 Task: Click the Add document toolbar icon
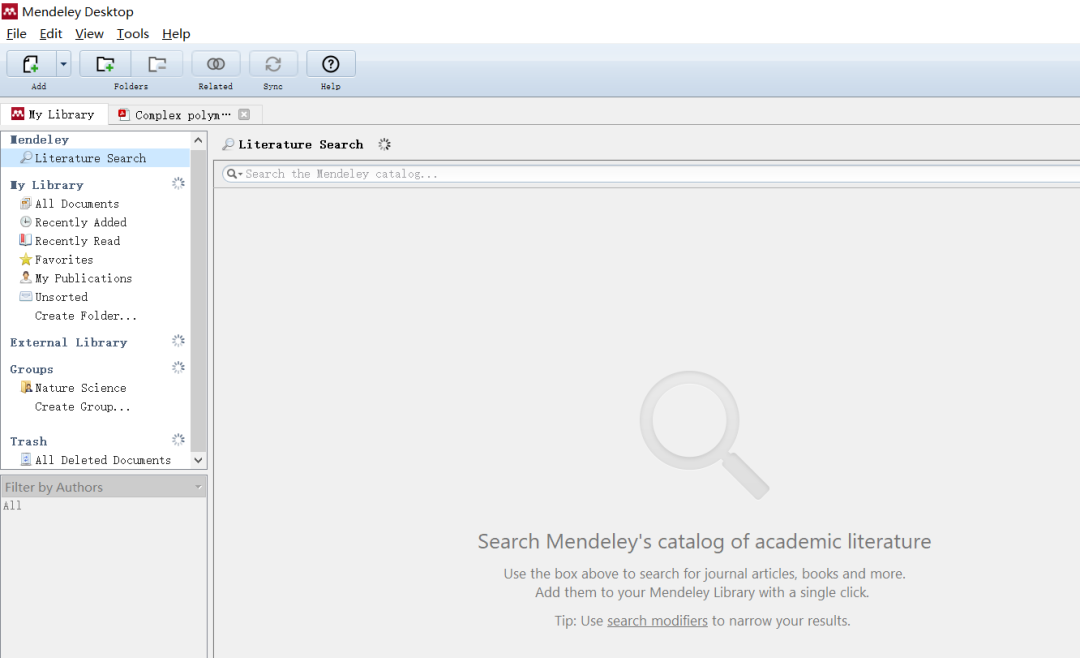tap(31, 64)
